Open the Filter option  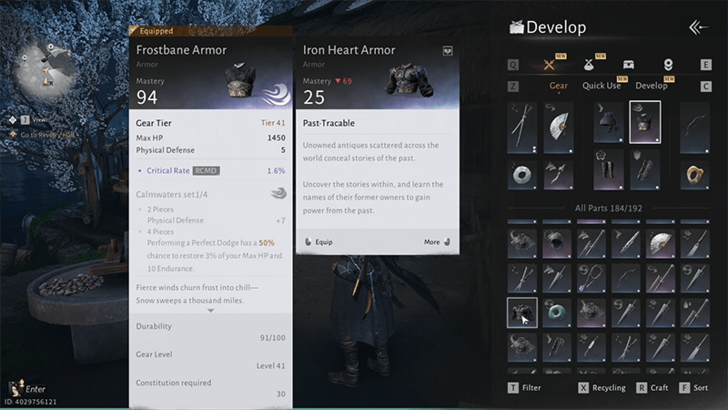tap(525, 388)
